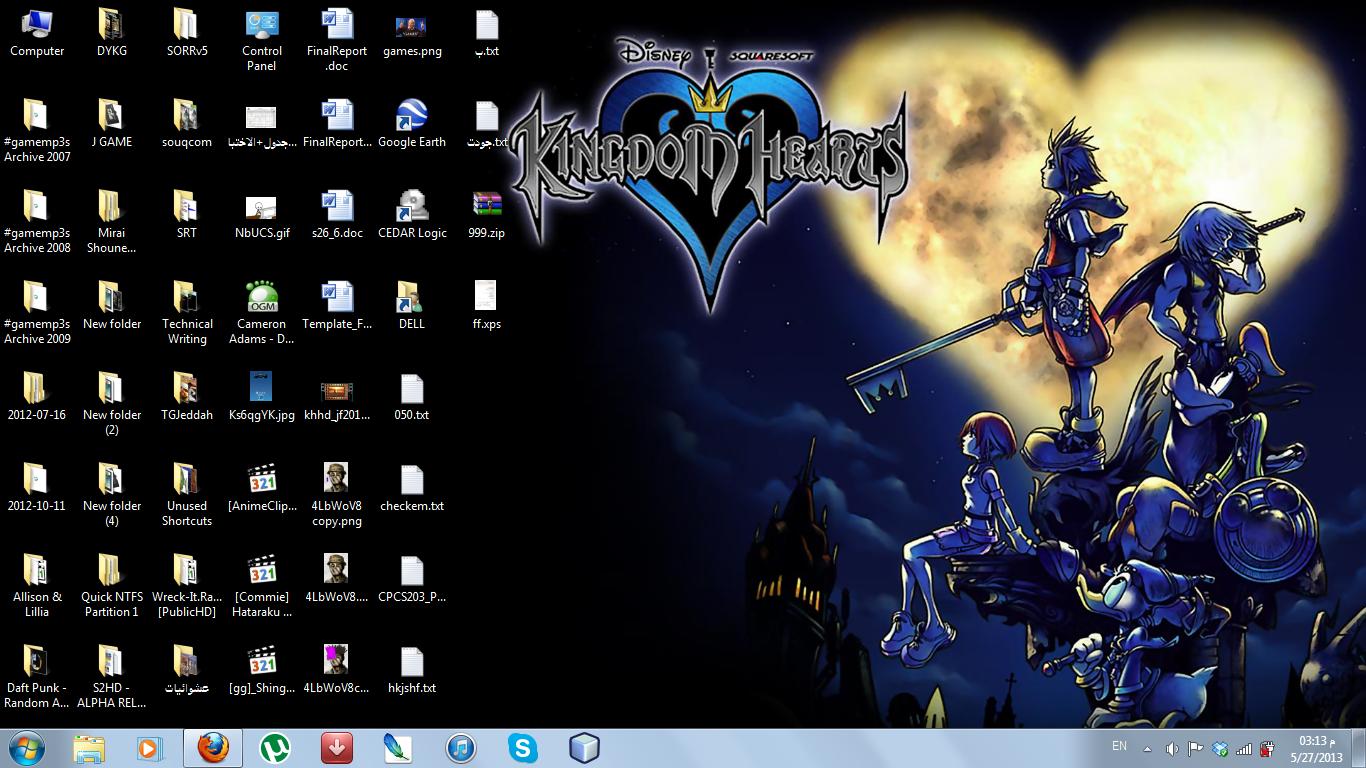Launch Windows Media Player from taskbar
Image resolution: width=1366 pixels, height=768 pixels.
pos(150,748)
